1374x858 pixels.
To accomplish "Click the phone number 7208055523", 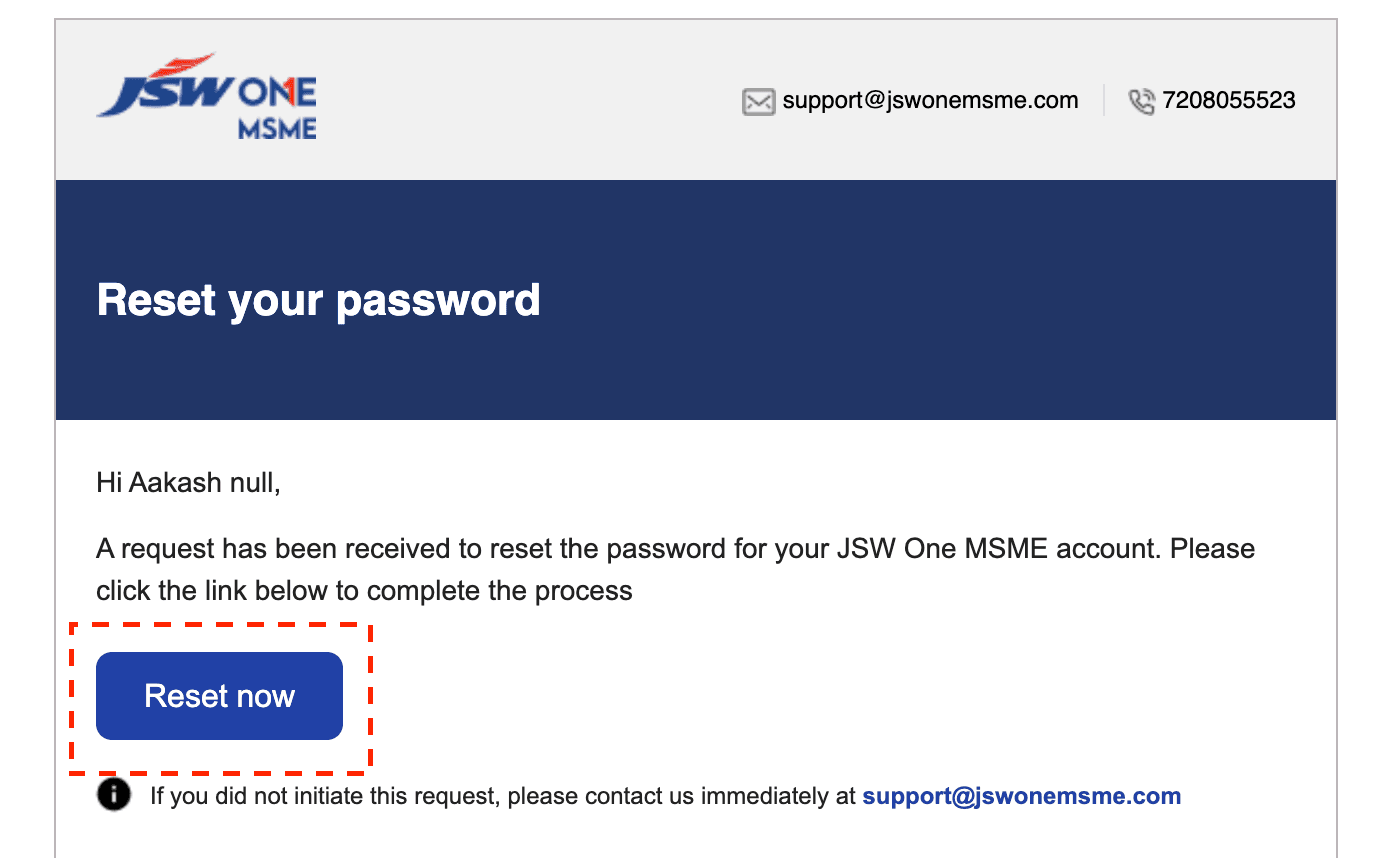I will pyautogui.click(x=1229, y=100).
